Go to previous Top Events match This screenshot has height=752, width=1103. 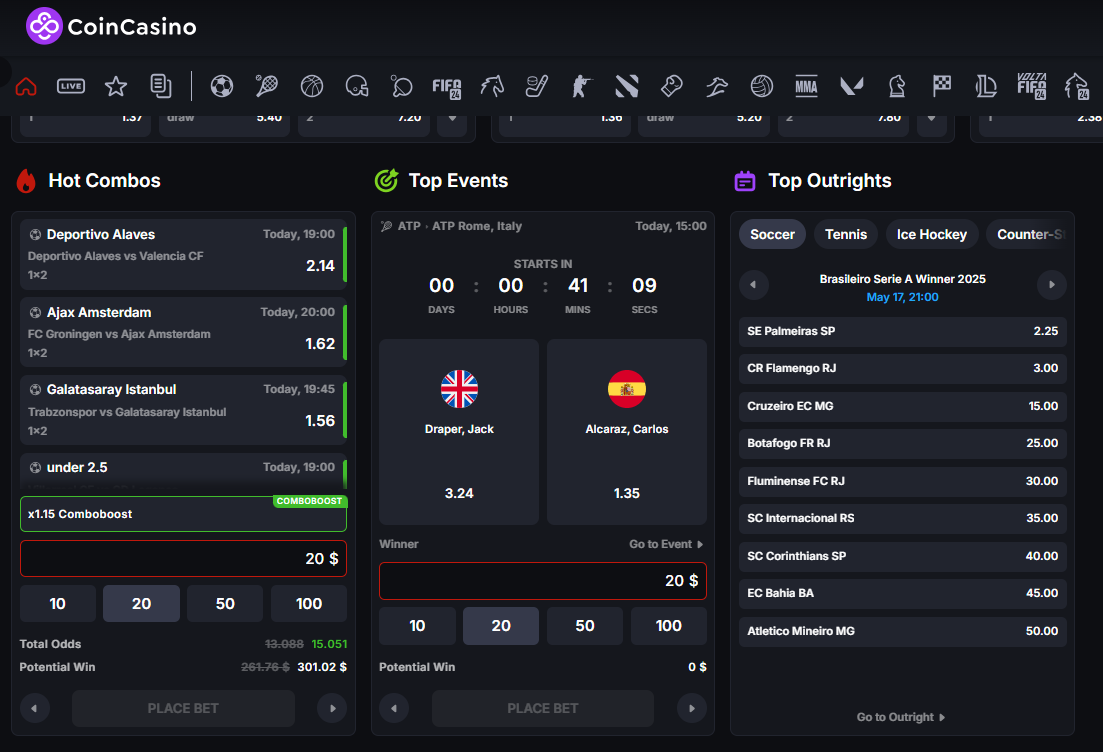tap(394, 708)
